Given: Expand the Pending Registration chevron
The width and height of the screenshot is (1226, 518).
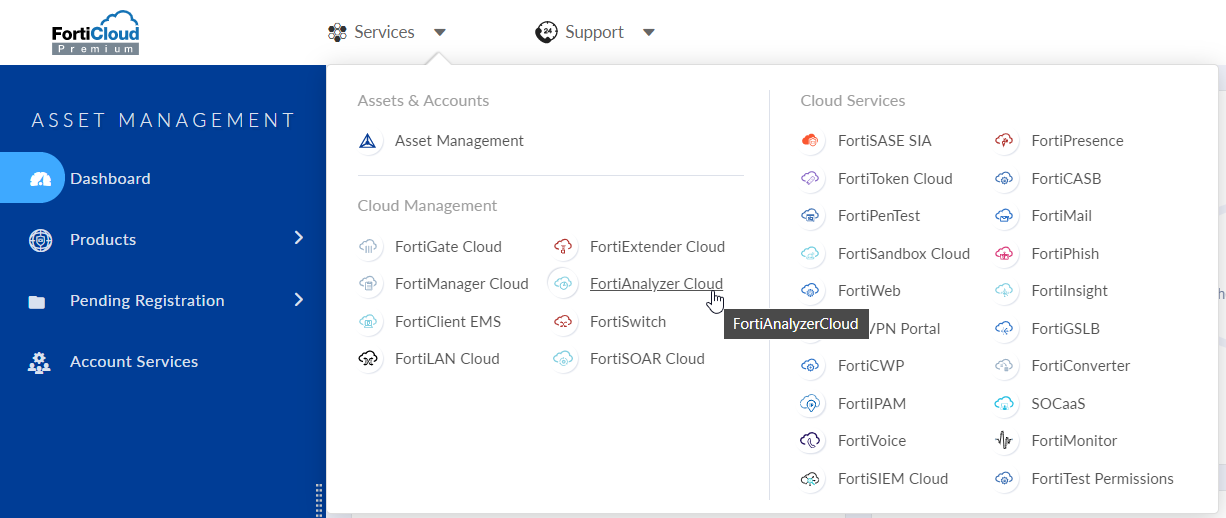Looking at the screenshot, I should tap(298, 299).
